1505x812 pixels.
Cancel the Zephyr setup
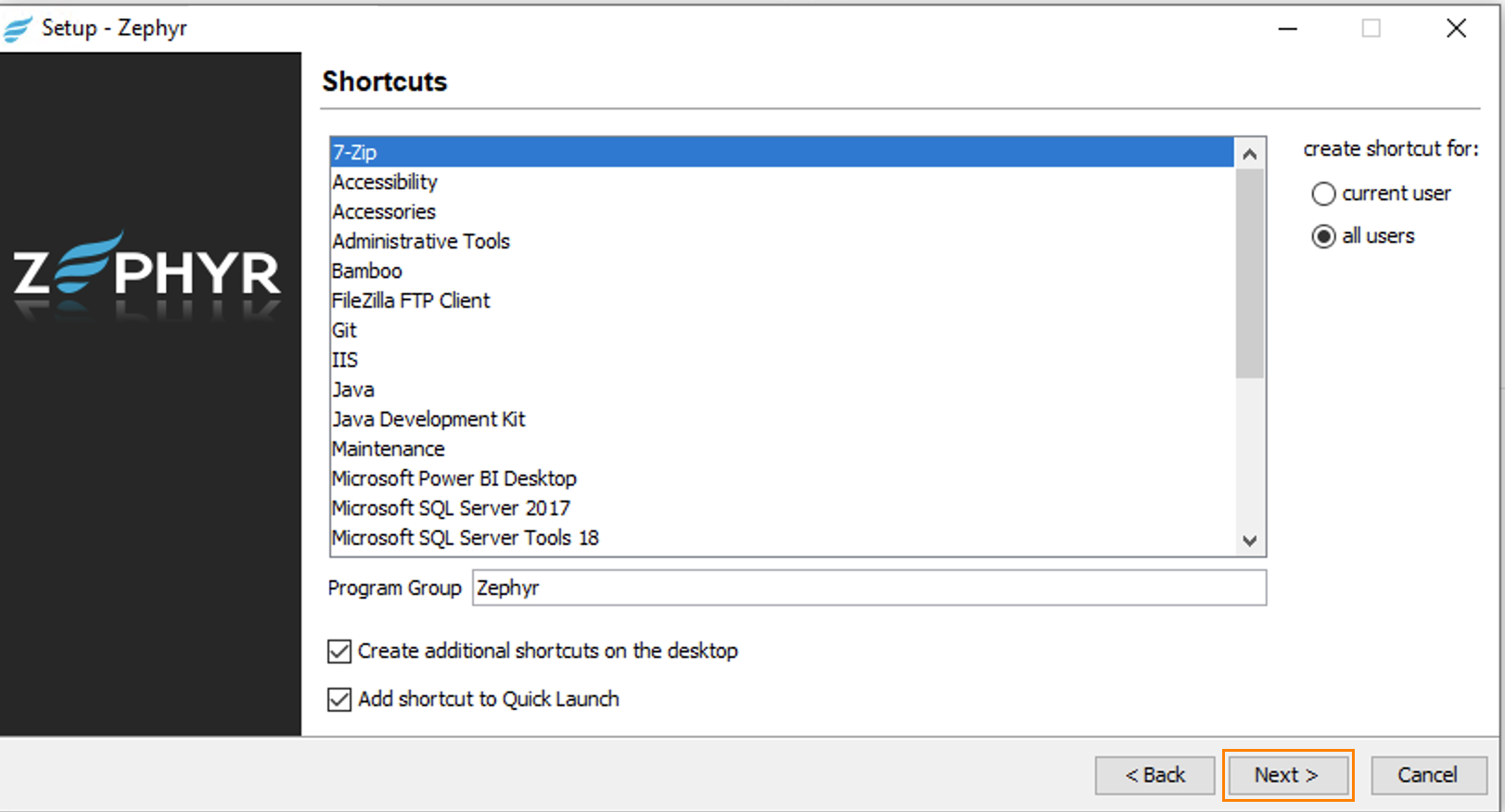tap(1427, 775)
